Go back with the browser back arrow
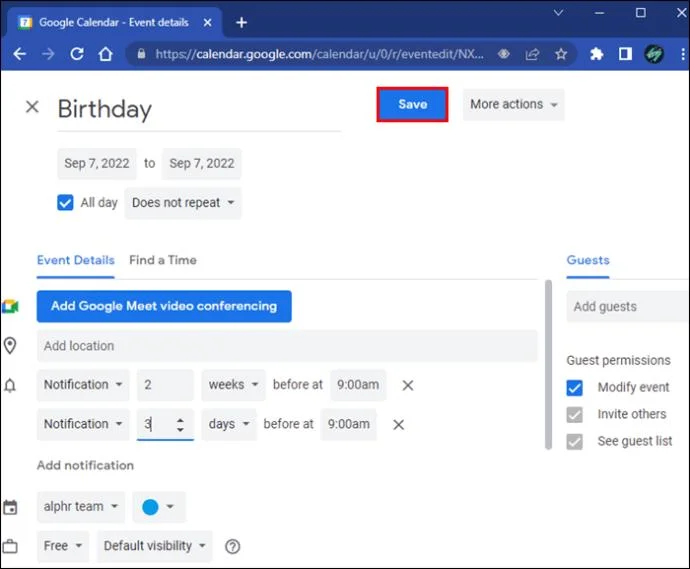 tap(20, 54)
